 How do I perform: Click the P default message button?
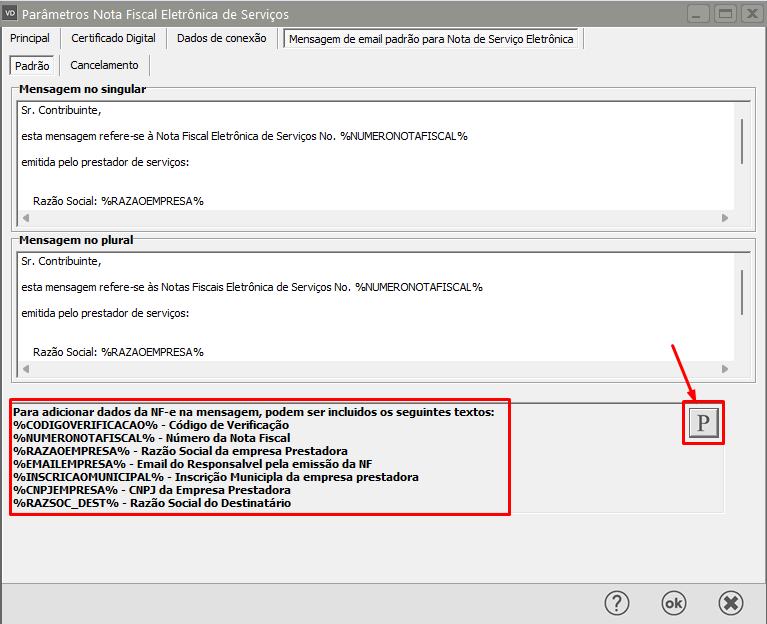703,424
